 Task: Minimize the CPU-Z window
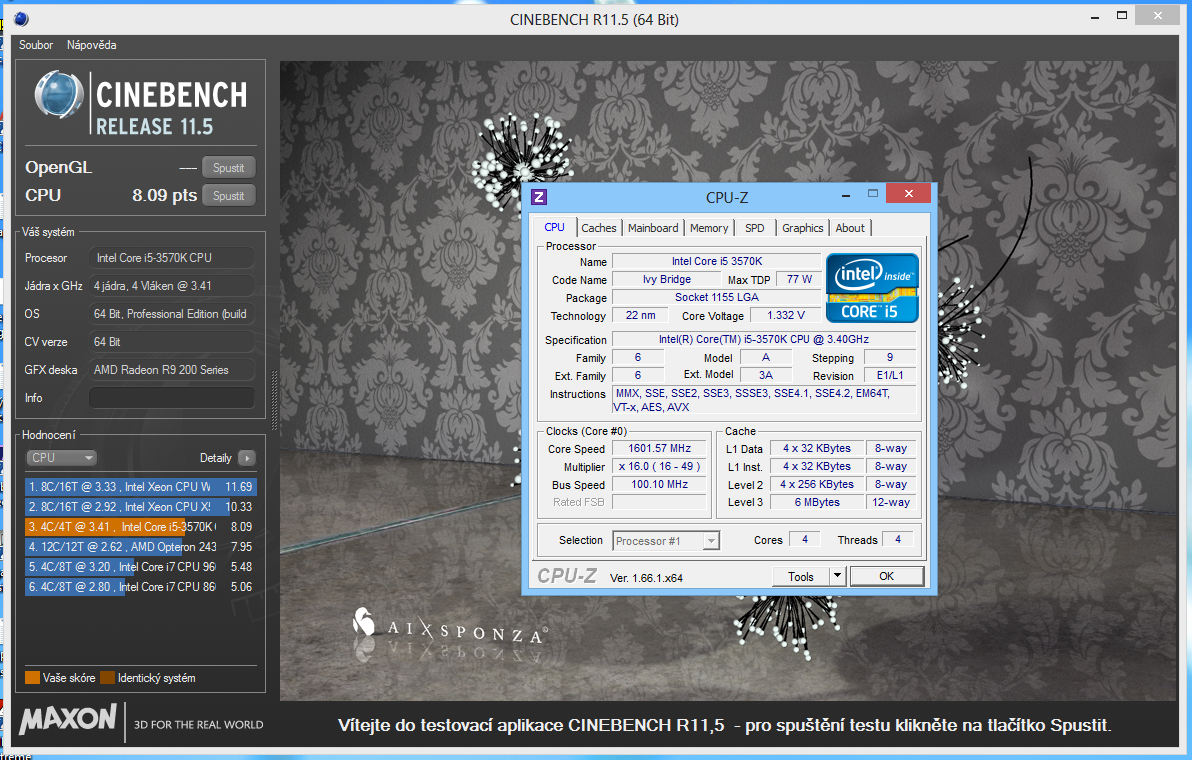[x=845, y=195]
